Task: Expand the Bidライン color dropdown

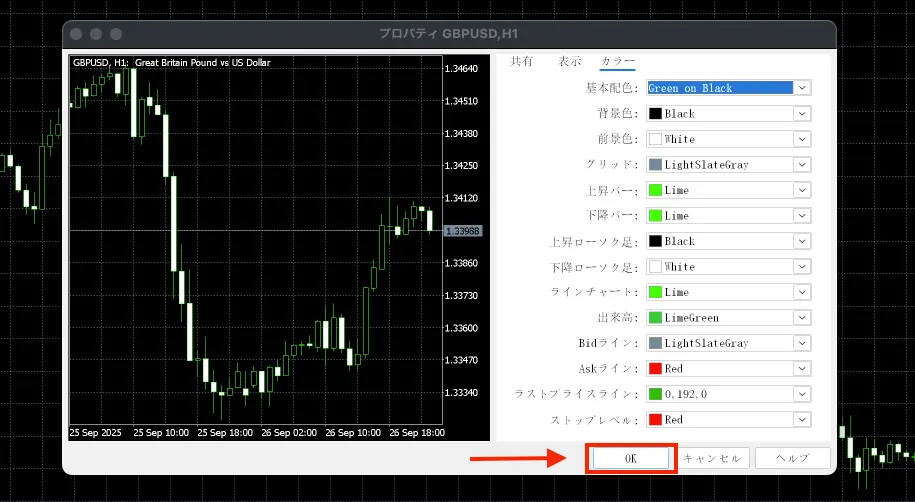Action: [x=801, y=343]
